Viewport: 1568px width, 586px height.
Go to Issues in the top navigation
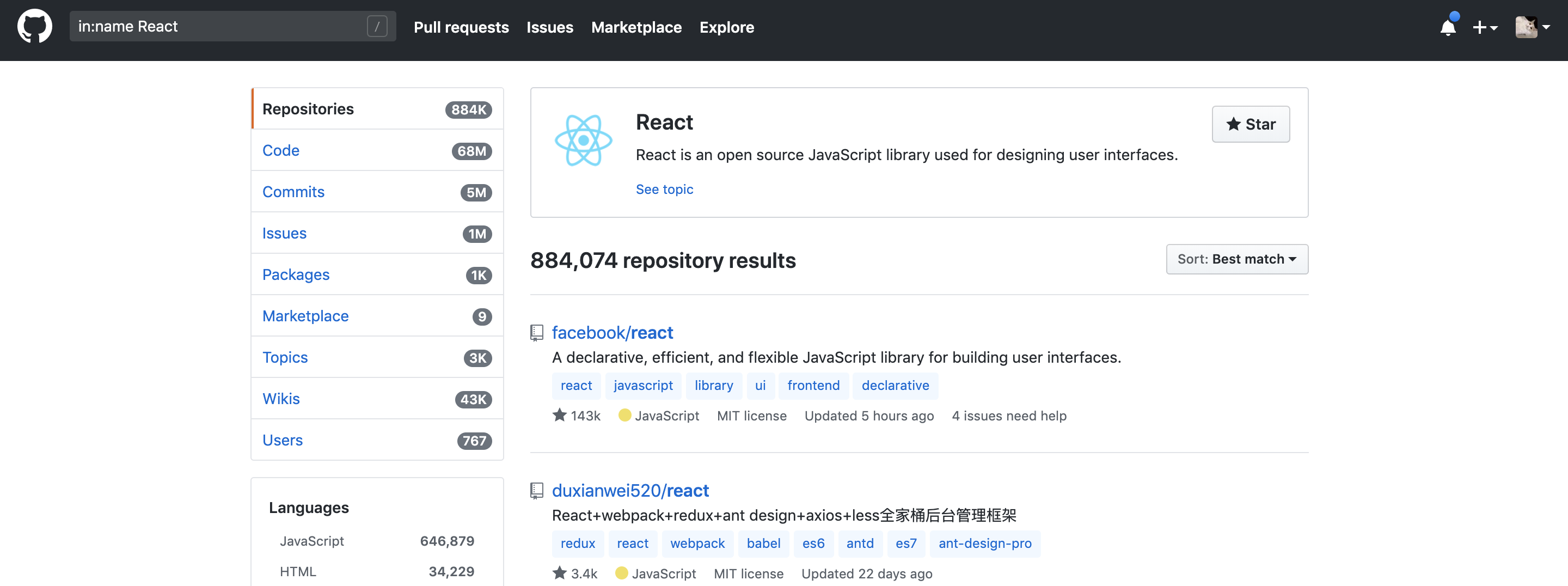click(550, 27)
